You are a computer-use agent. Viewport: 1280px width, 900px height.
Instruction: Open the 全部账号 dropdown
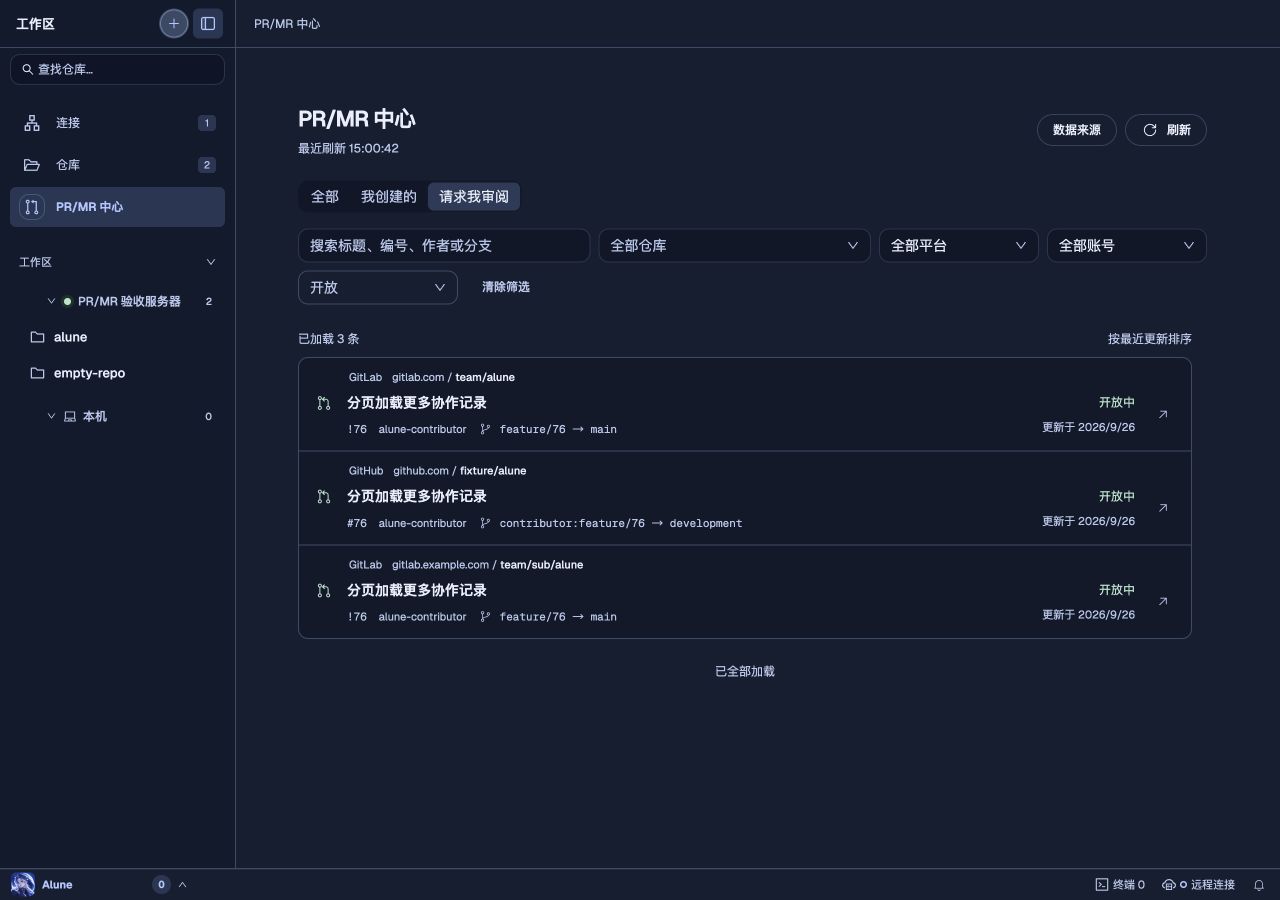coord(1126,245)
